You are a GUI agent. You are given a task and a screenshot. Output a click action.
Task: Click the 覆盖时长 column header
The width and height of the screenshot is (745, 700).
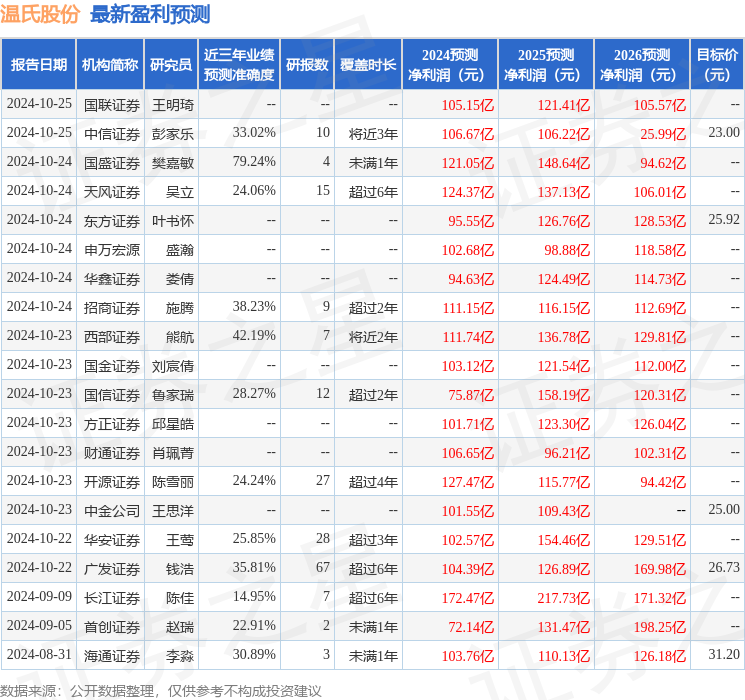[368, 64]
